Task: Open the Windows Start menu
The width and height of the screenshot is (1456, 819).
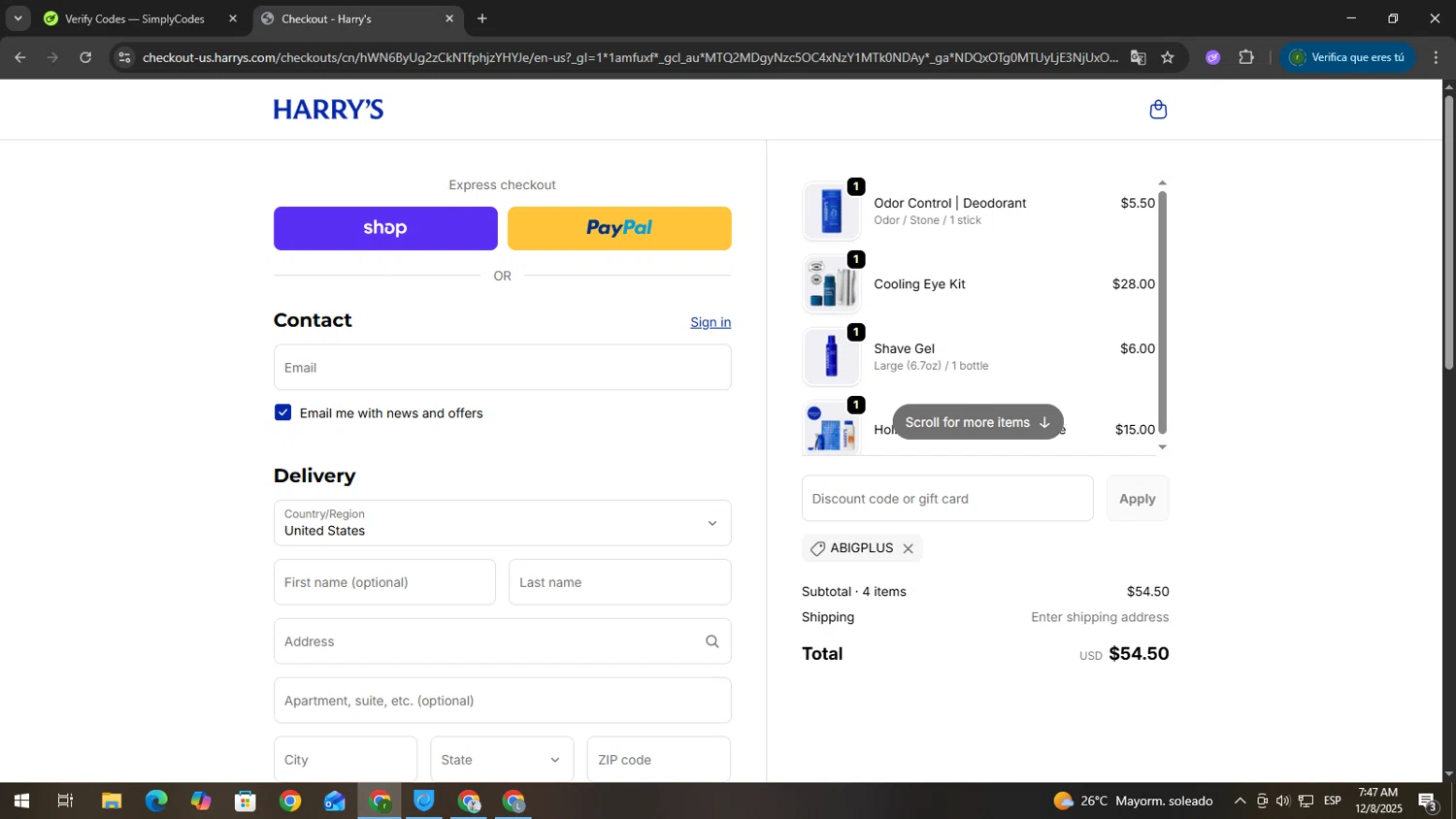Action: point(21,802)
